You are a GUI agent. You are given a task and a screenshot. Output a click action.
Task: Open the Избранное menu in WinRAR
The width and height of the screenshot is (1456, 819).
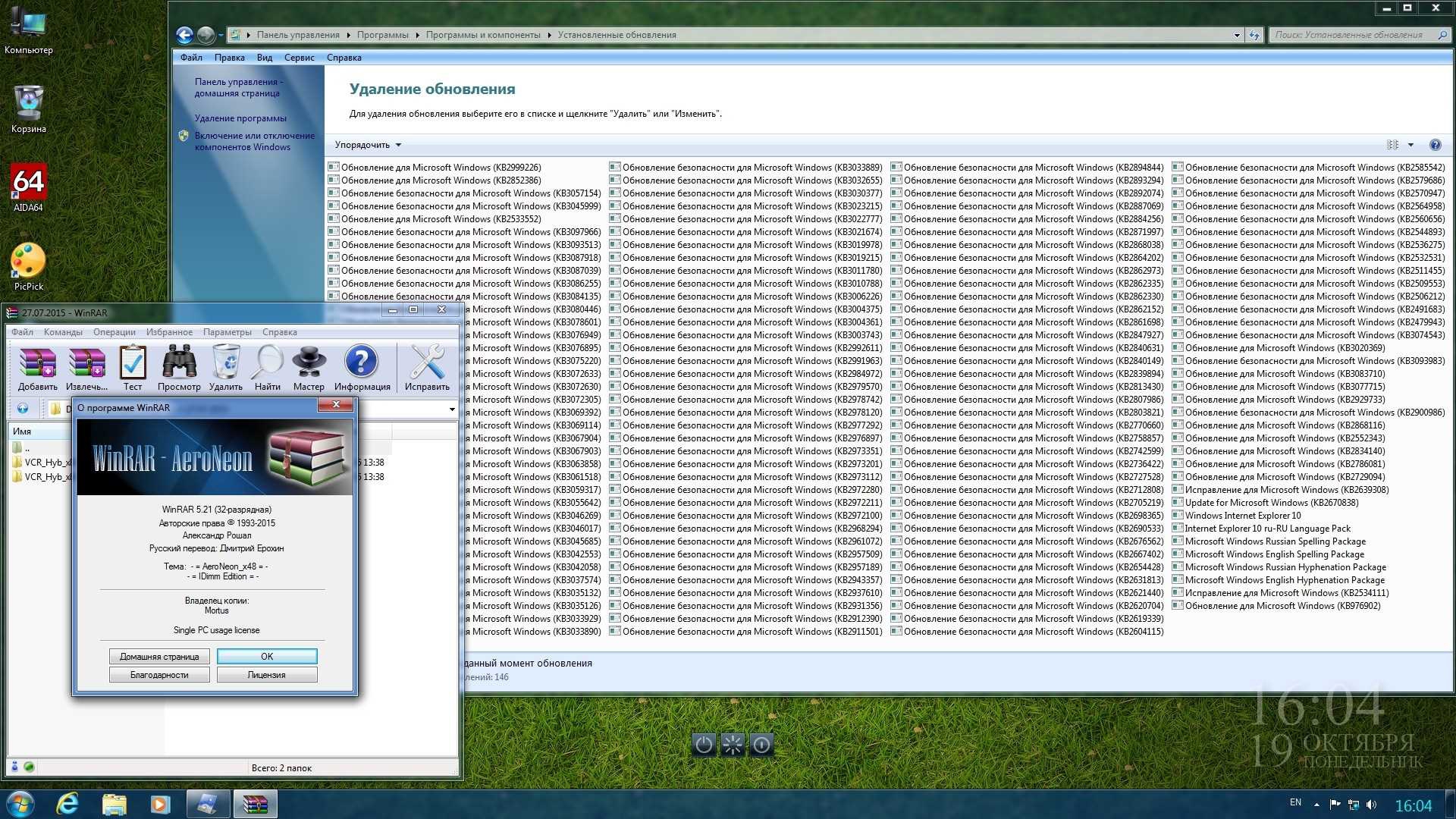(x=169, y=332)
